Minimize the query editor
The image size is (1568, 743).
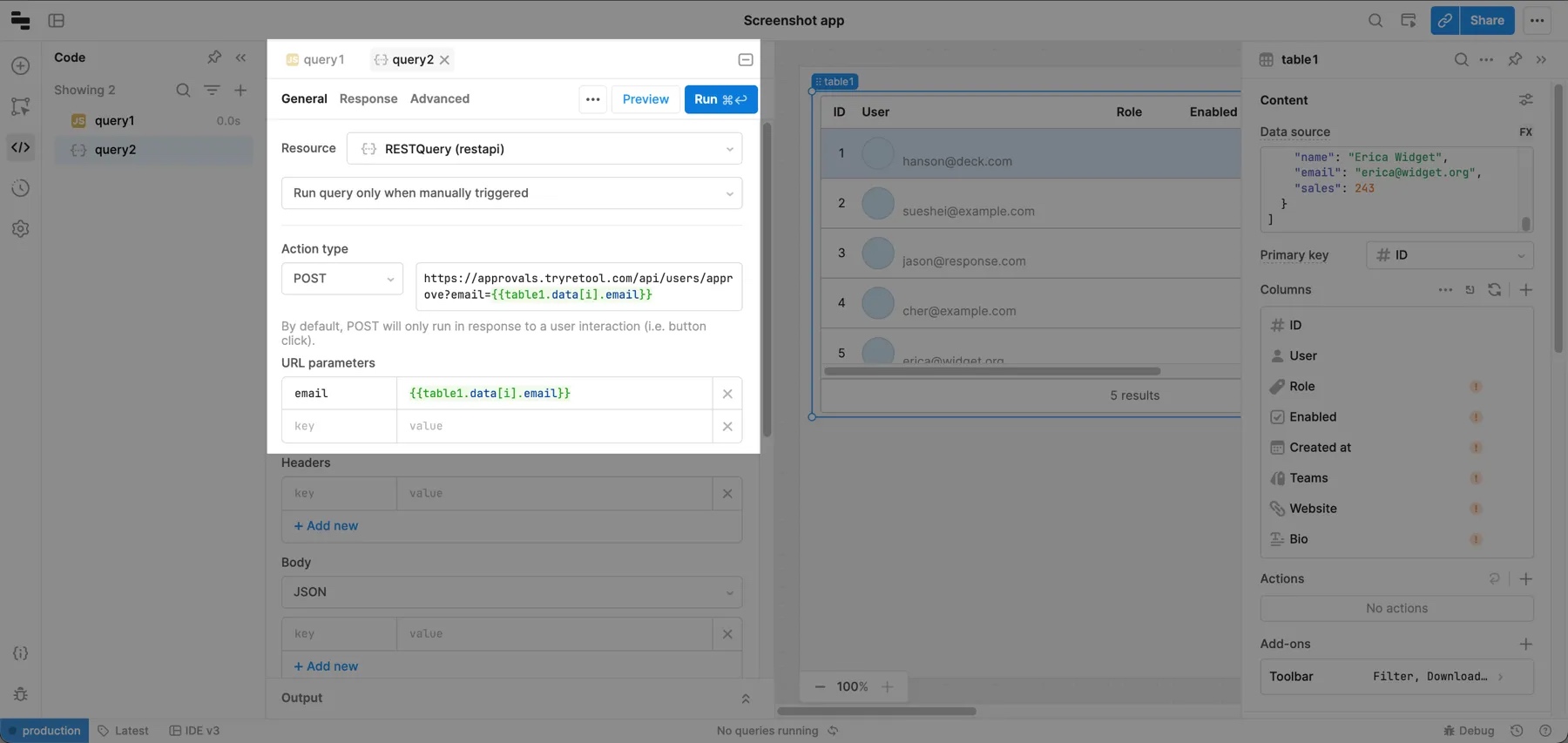pos(746,60)
